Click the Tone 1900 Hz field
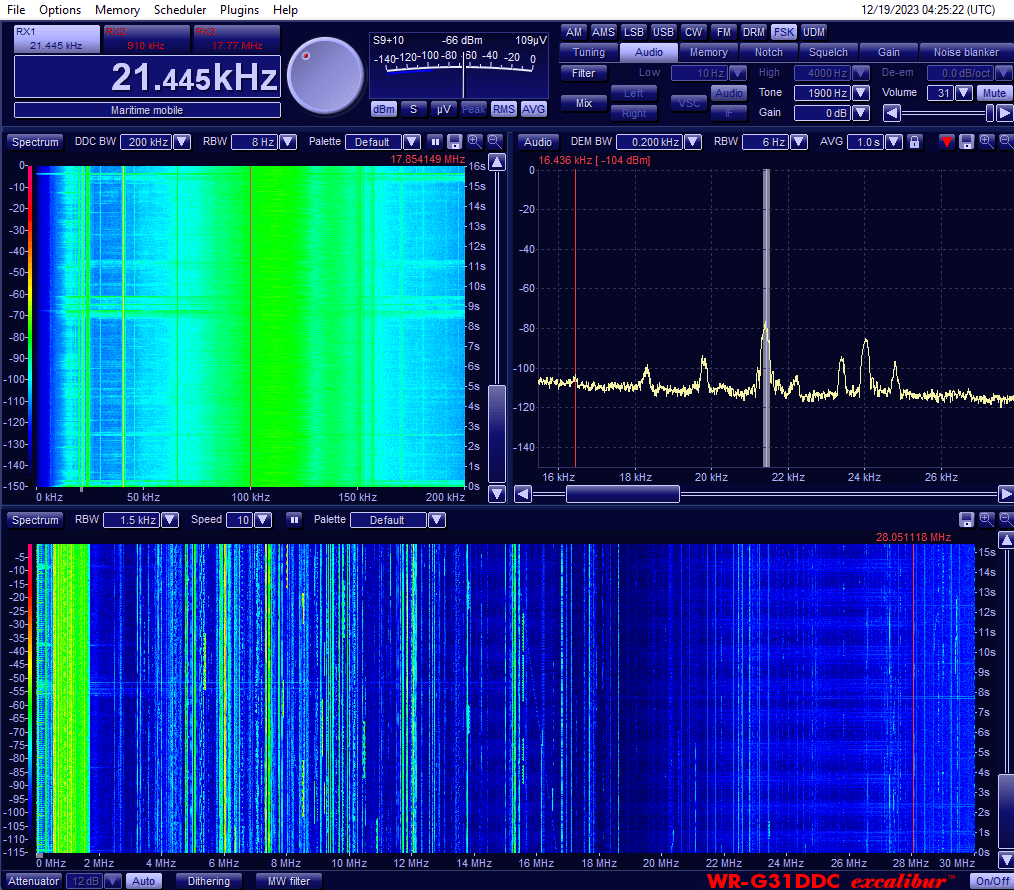 click(823, 93)
